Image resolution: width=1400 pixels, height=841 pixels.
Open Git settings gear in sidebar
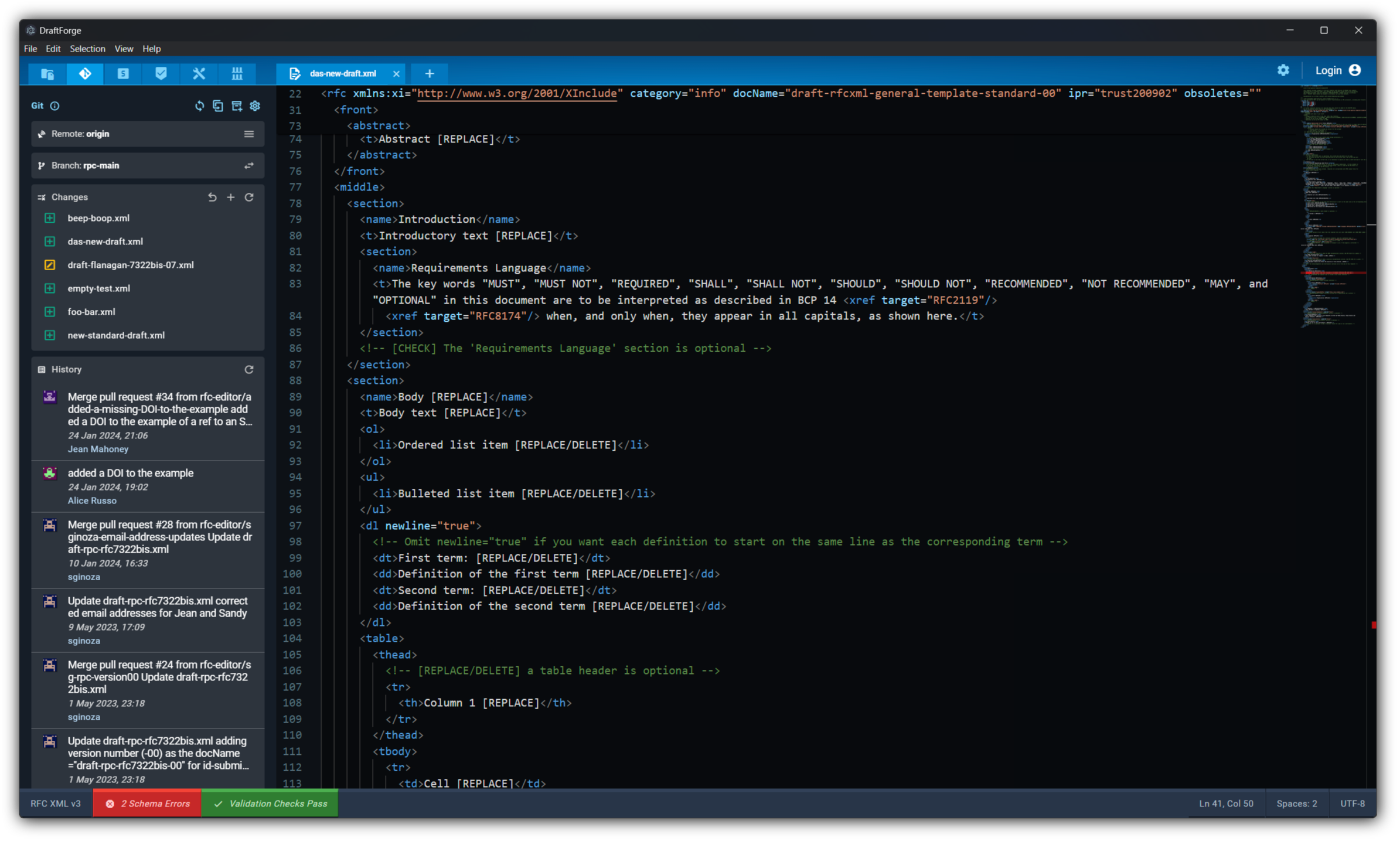coord(255,106)
